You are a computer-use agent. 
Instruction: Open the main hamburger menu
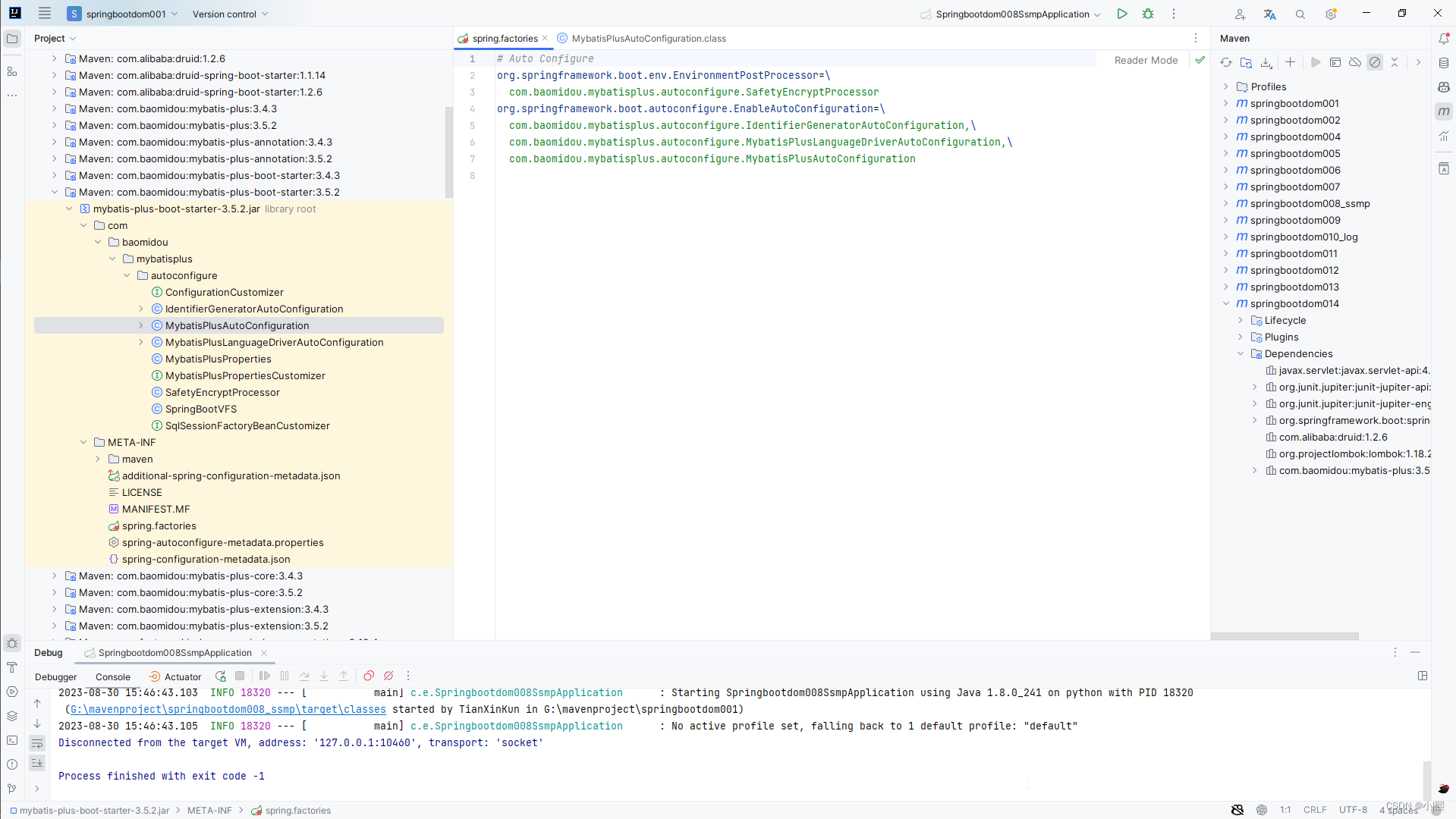tap(45, 14)
